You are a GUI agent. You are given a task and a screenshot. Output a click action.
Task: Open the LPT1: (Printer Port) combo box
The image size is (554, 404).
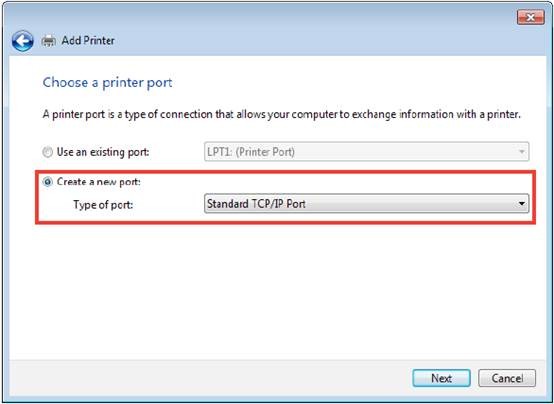(366, 152)
